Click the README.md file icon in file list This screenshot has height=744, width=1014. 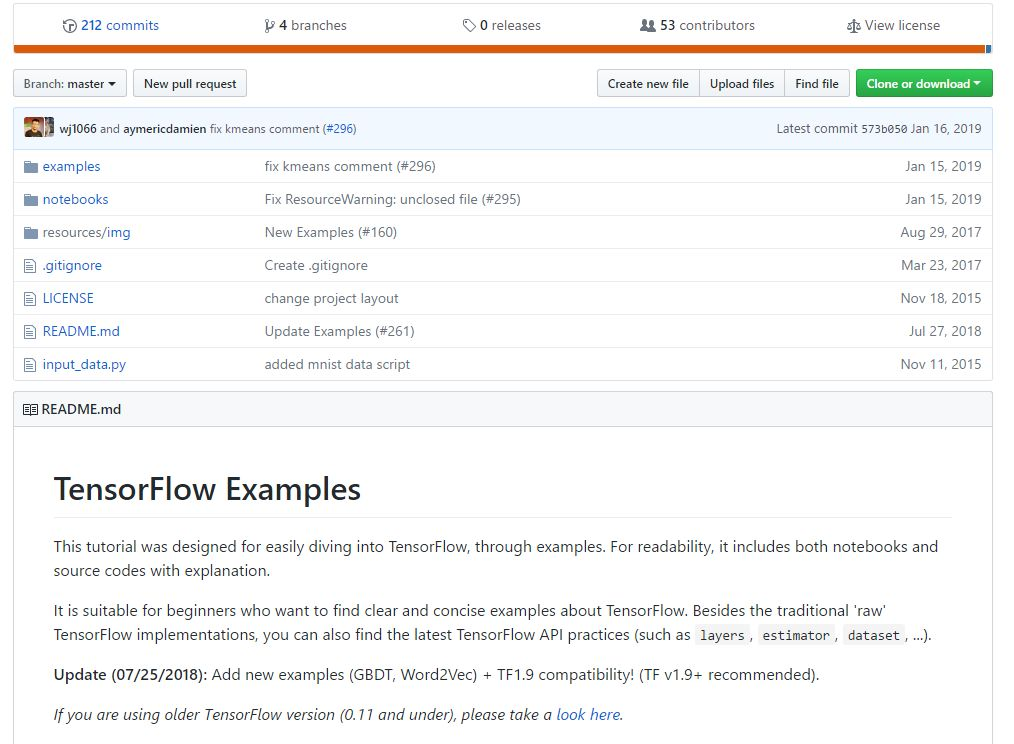pyautogui.click(x=30, y=332)
